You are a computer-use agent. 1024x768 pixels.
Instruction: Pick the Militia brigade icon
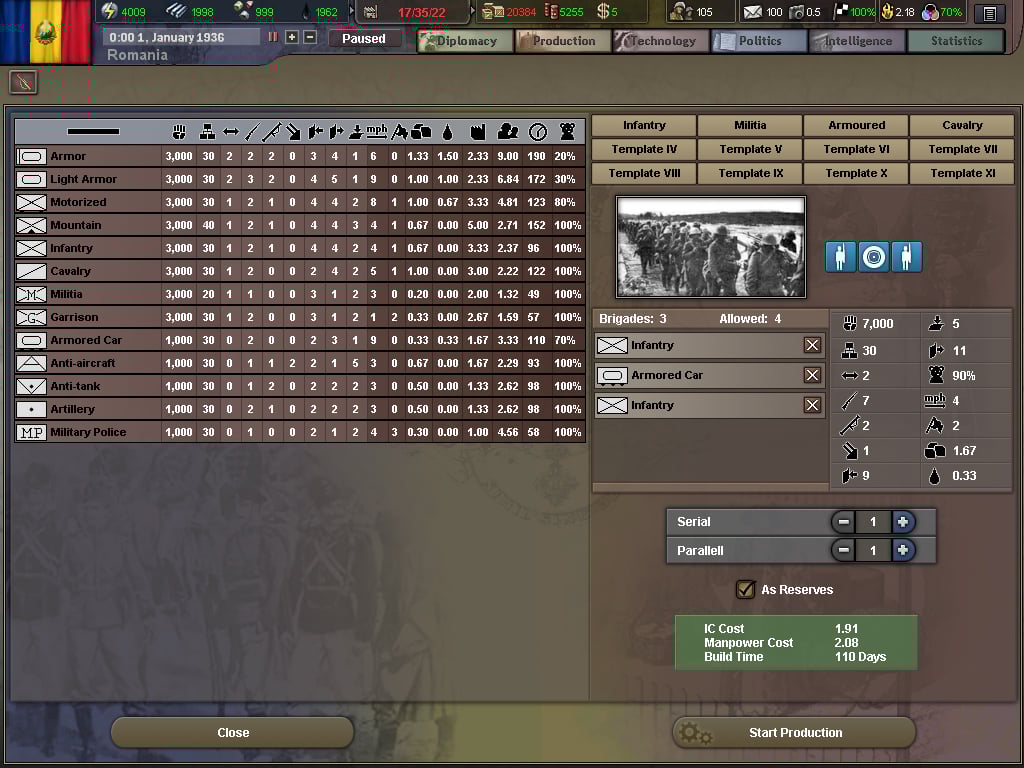[x=31, y=294]
